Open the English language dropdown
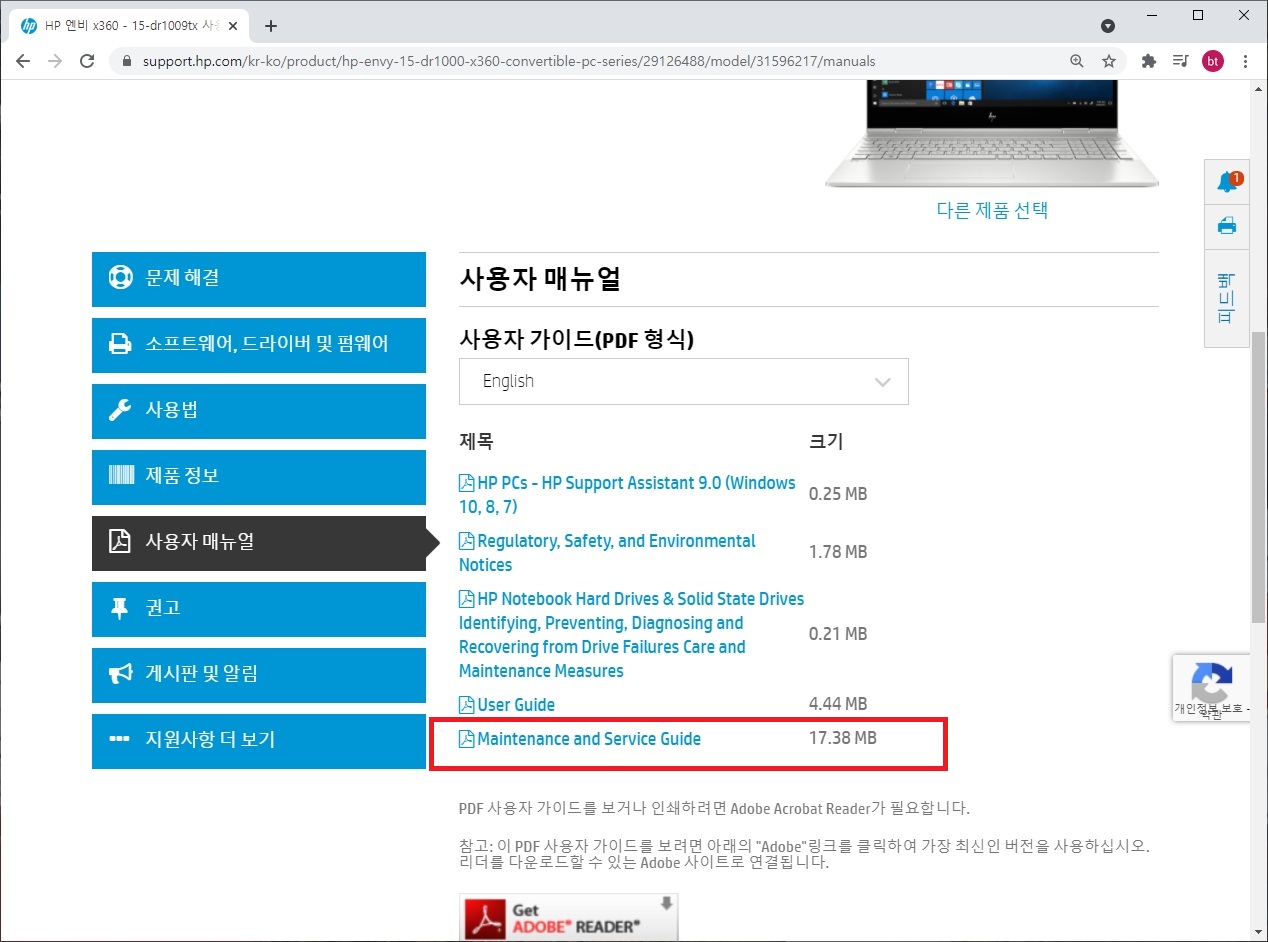The width and height of the screenshot is (1268, 942). coord(684,381)
